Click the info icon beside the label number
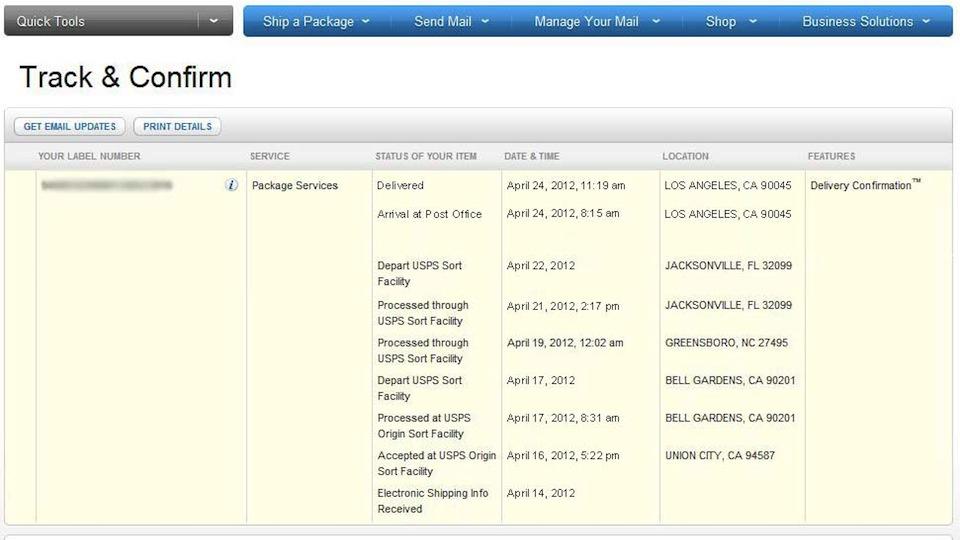960x540 pixels. [232, 185]
